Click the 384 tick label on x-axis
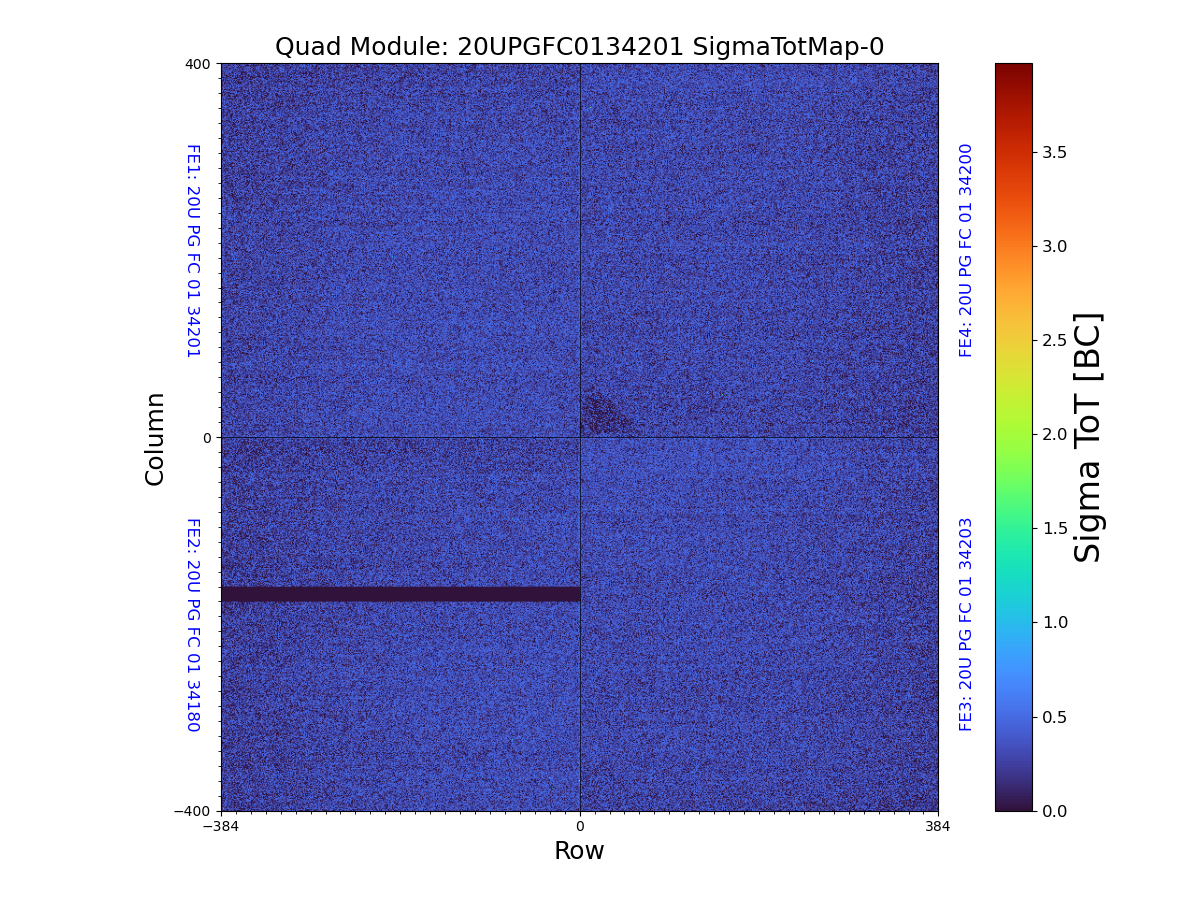The width and height of the screenshot is (1200, 900). pos(938,826)
